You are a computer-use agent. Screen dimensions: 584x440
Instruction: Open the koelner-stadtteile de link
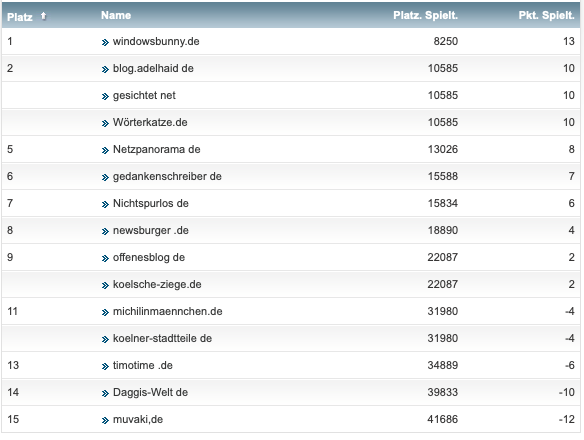[162, 338]
